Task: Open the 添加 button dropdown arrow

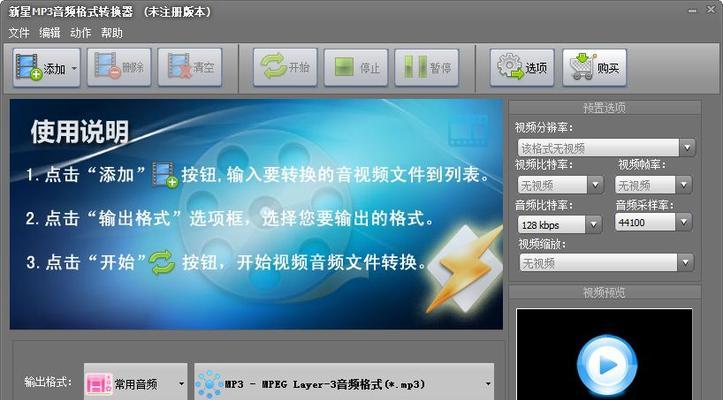Action: (74, 68)
